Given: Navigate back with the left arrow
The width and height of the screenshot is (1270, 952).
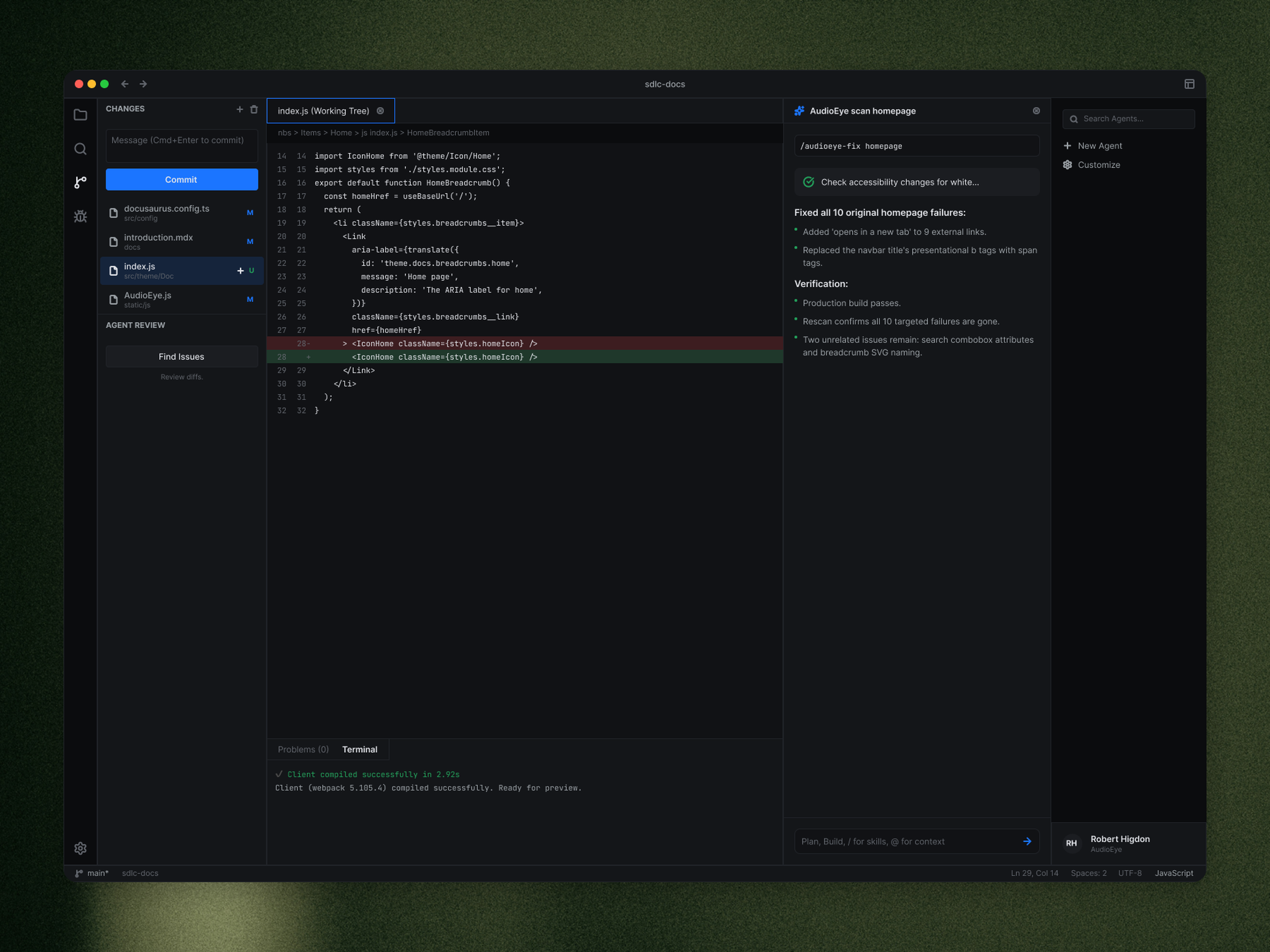Looking at the screenshot, I should pos(125,84).
